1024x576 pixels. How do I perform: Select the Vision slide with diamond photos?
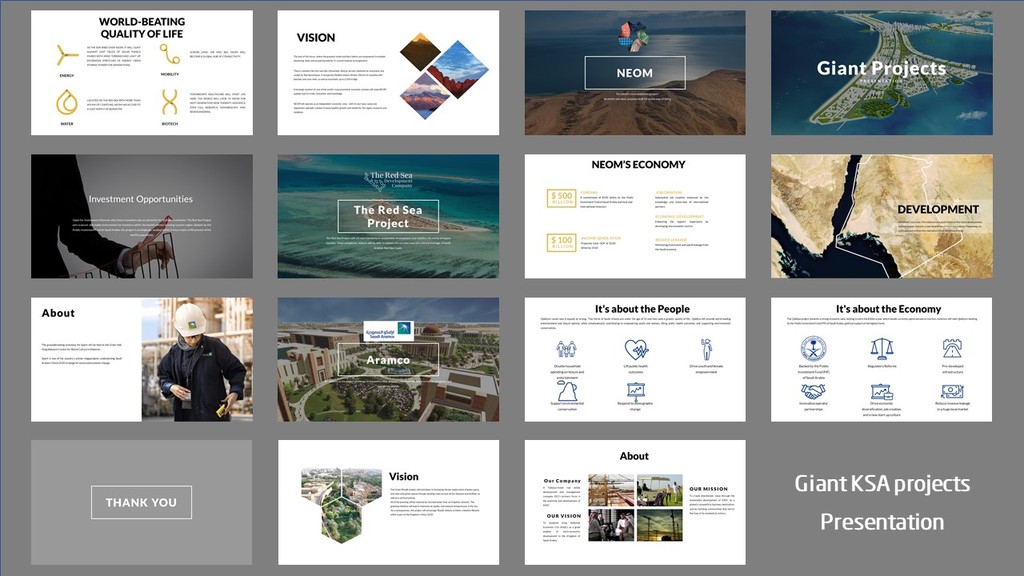point(388,72)
